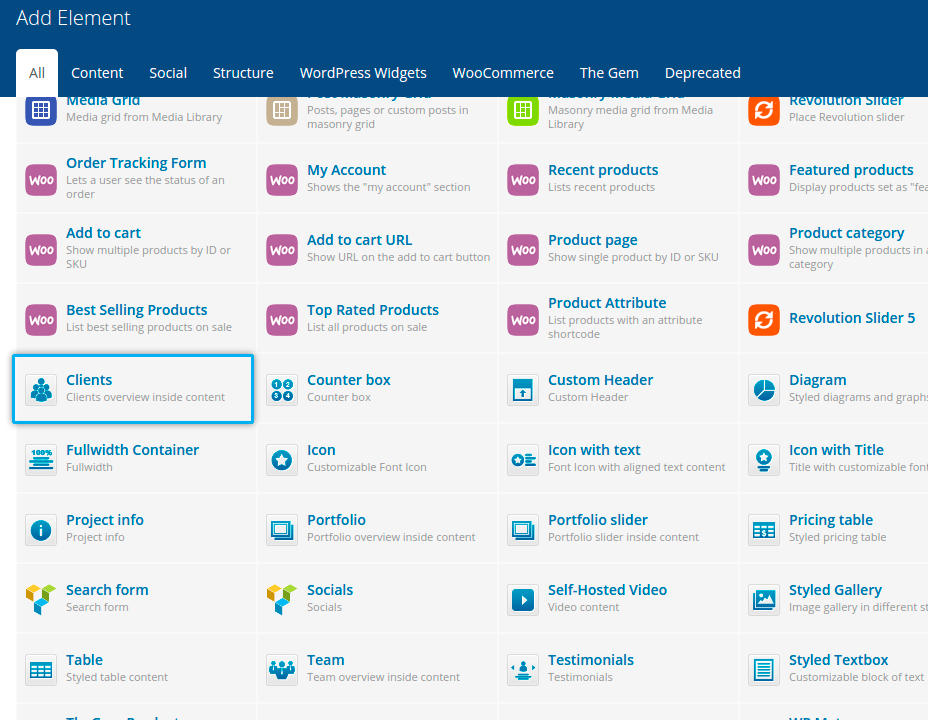Click the Revolution Slider 5 icon
Viewport: 928px width, 720px height.
[x=764, y=320]
